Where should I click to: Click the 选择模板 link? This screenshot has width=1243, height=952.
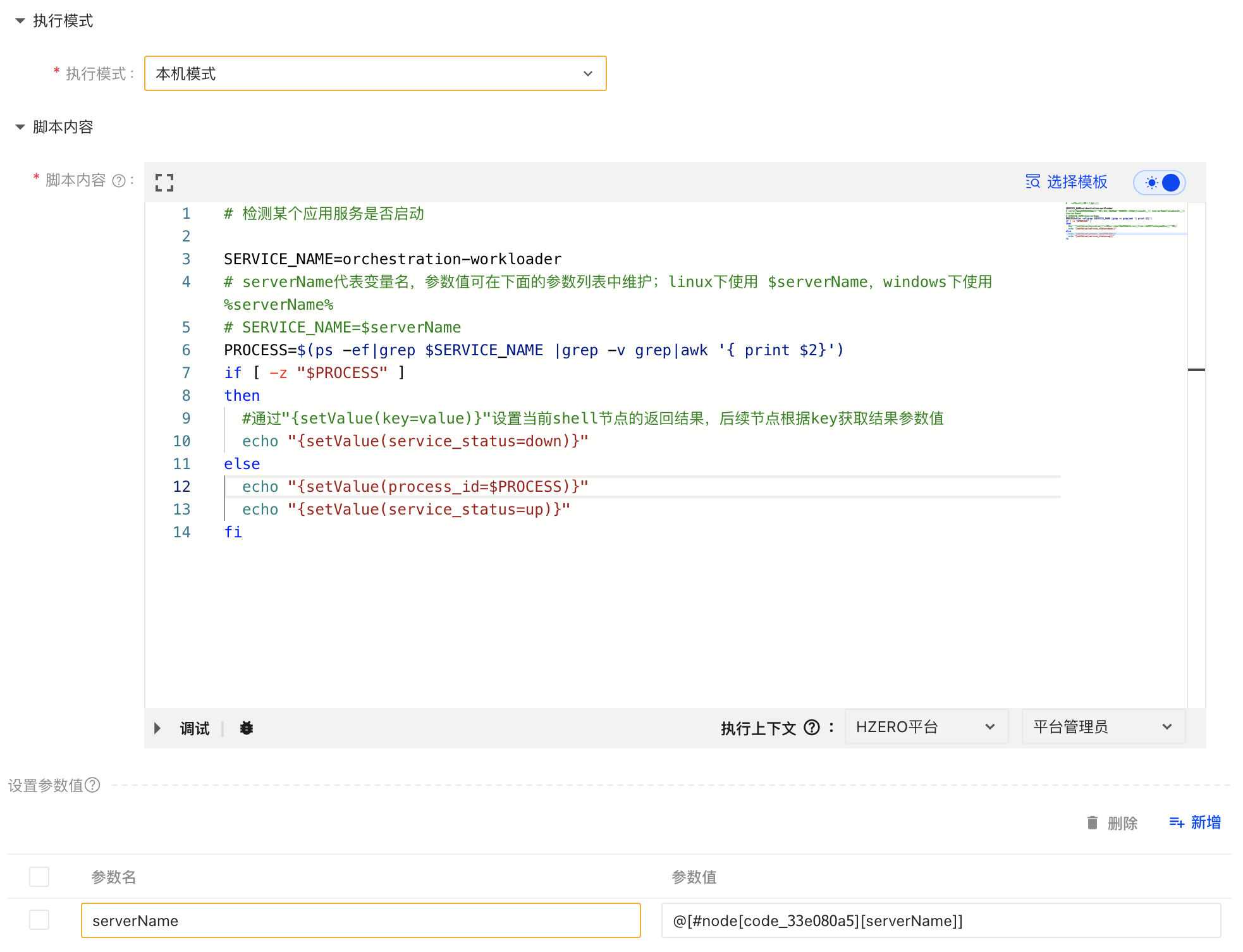(x=1077, y=182)
